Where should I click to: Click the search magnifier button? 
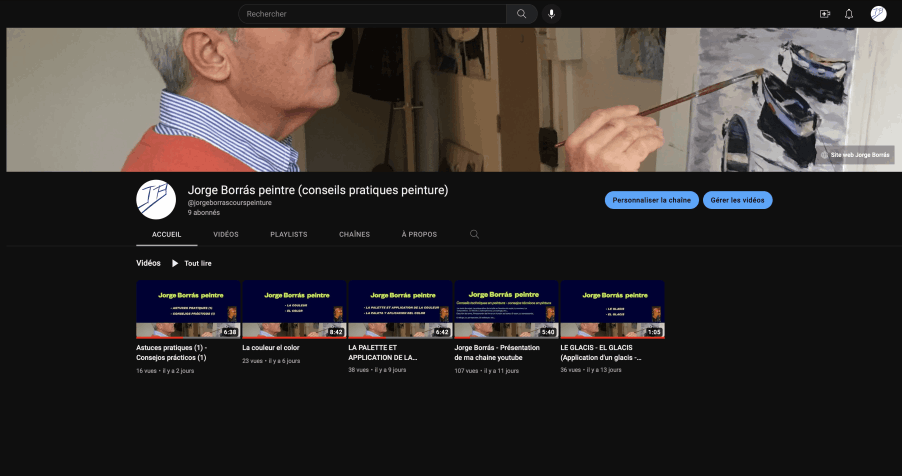pos(521,14)
